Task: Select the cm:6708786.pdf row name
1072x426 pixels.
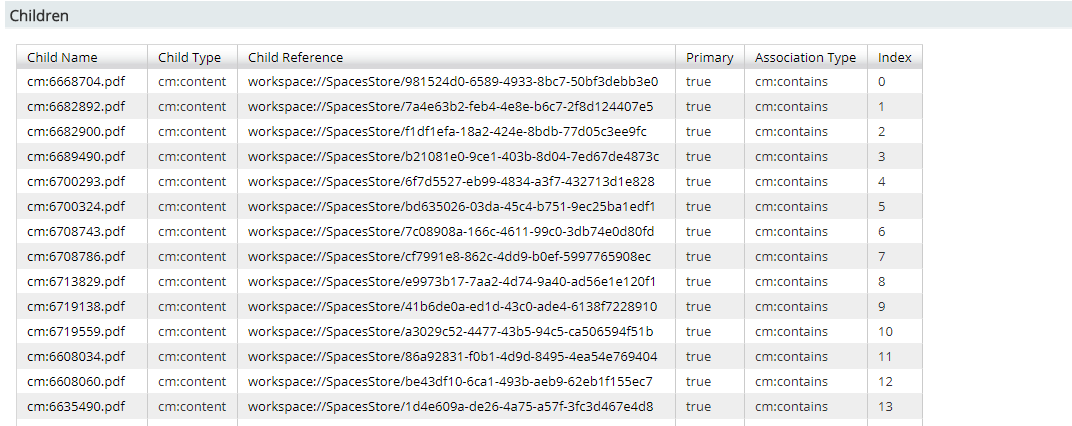Action: [77, 256]
